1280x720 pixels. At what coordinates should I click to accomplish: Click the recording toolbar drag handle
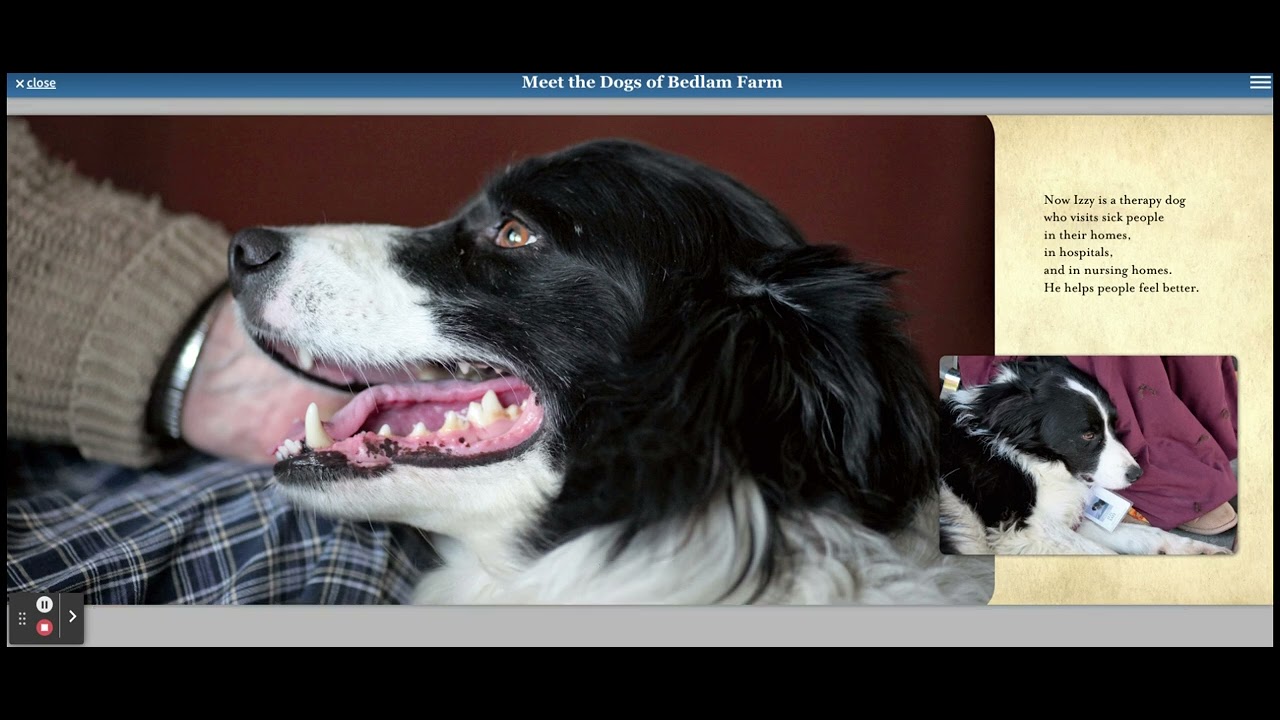click(x=22, y=619)
